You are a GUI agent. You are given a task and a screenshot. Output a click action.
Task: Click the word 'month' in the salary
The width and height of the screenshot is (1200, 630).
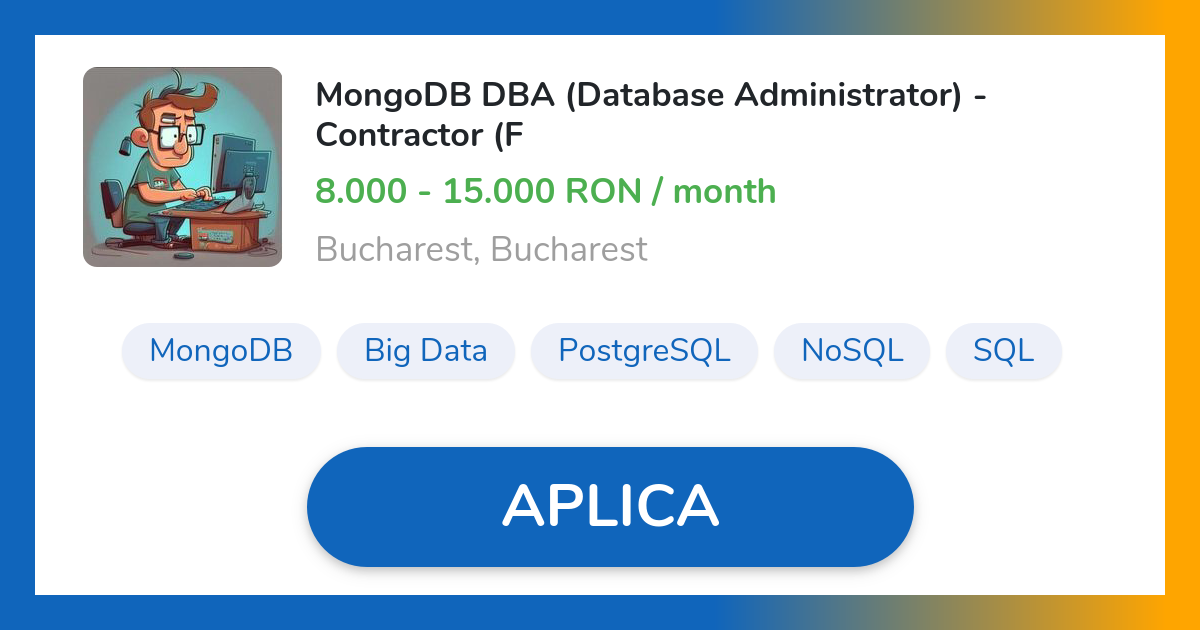coord(724,190)
